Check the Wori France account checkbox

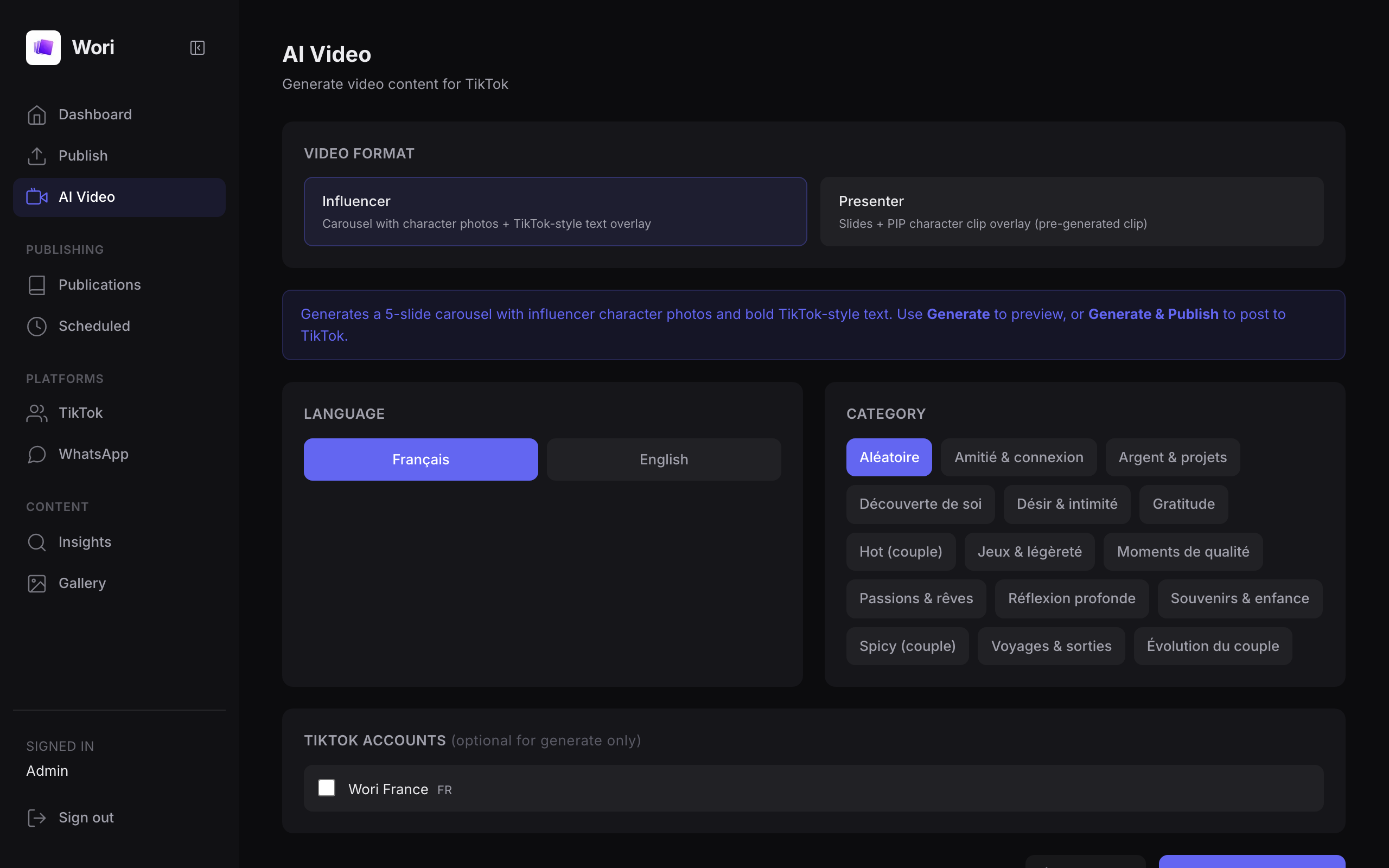(327, 788)
